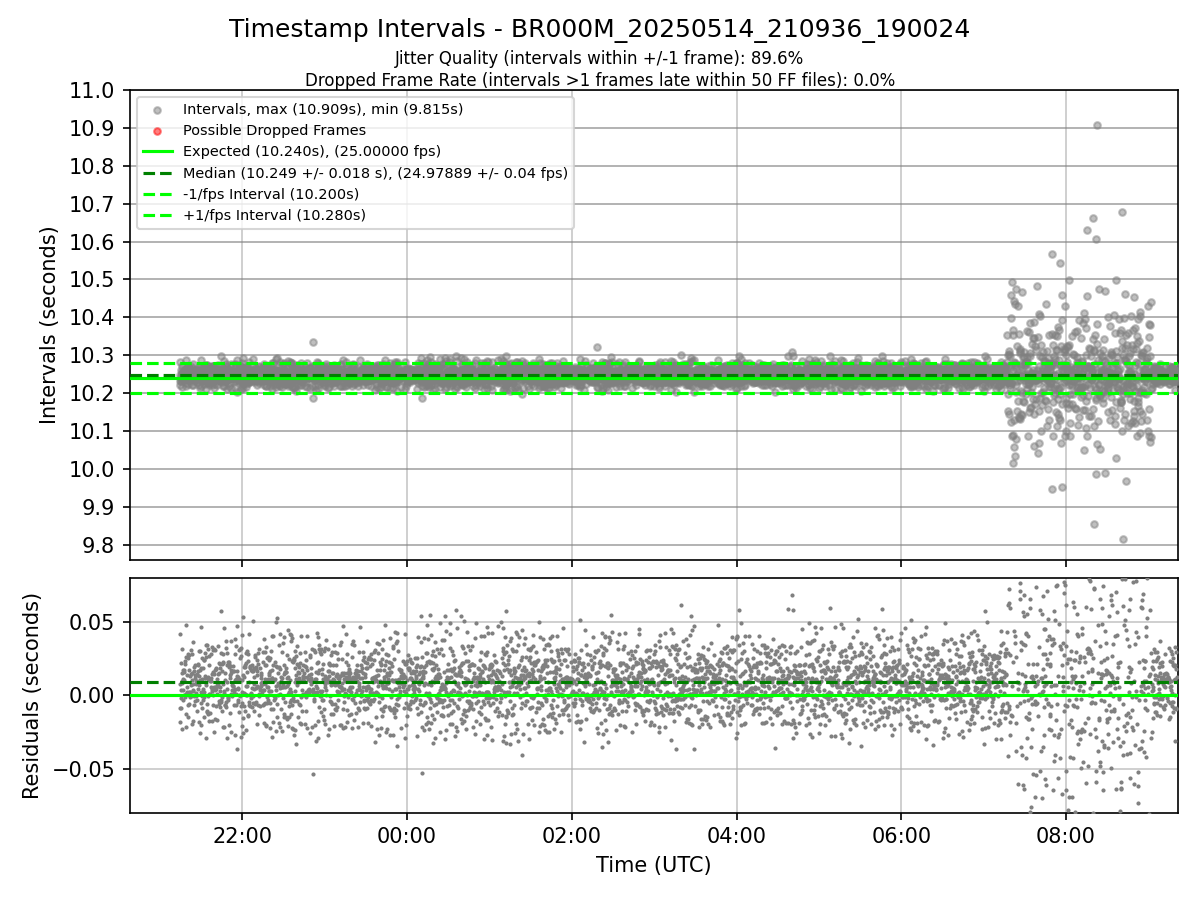This screenshot has width=1200, height=900.
Task: Click the outlier point near 10.33 seconds before 23:00
Action: (x=313, y=342)
